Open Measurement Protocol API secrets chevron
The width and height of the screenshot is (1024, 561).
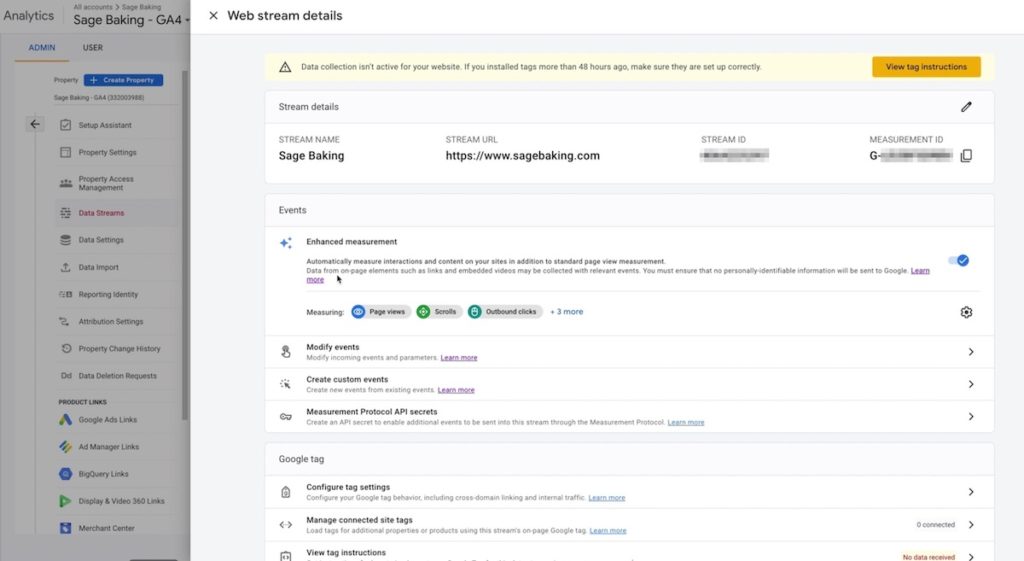[x=970, y=417]
